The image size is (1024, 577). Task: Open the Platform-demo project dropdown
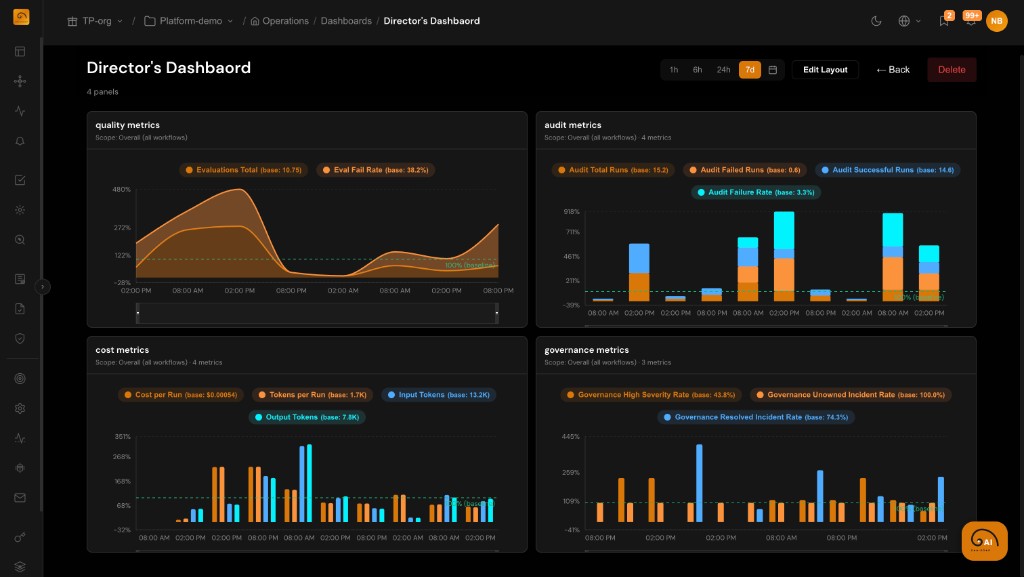pyautogui.click(x=189, y=21)
